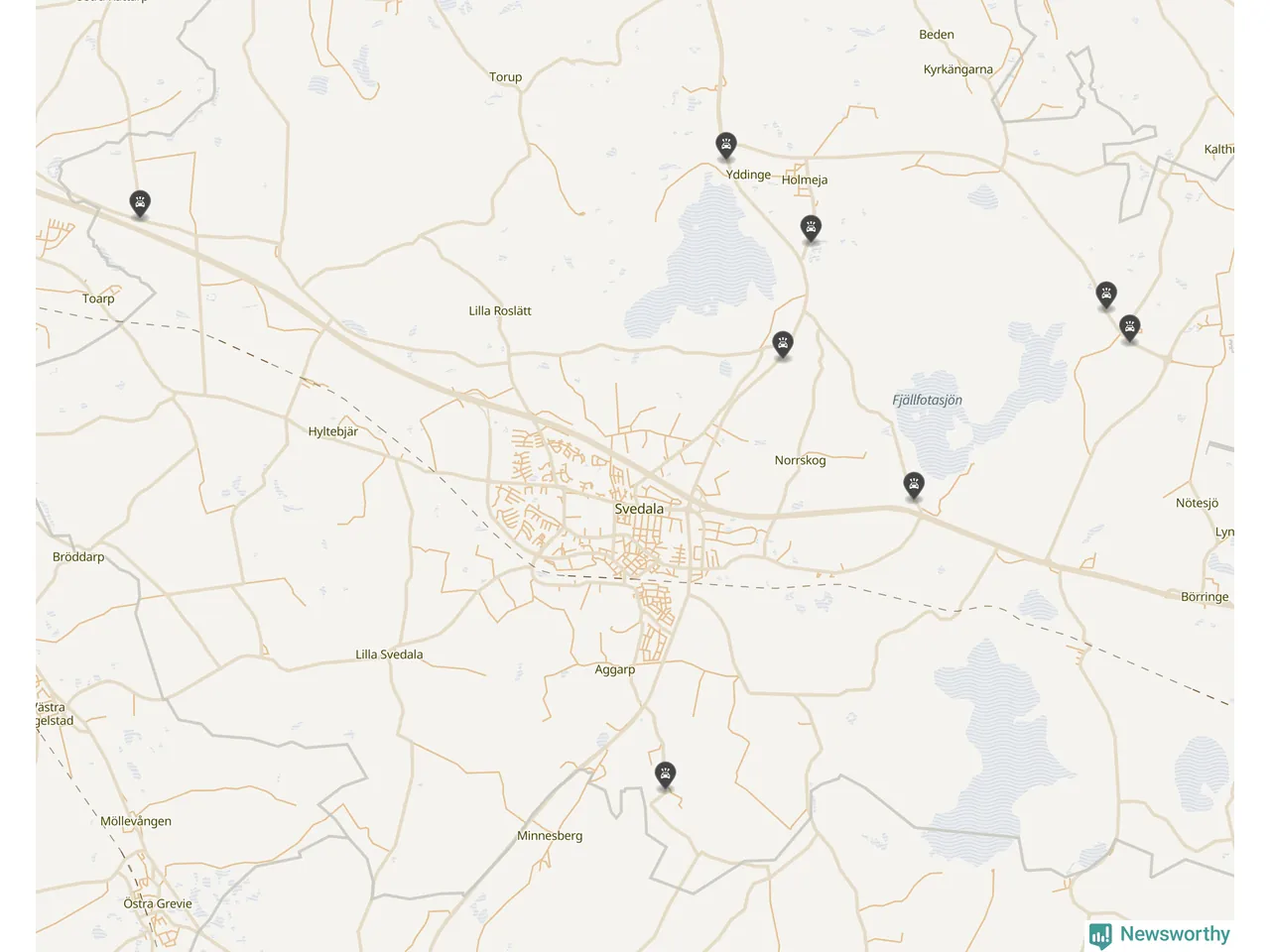Click the car marker near Toarp highway
This screenshot has width=1270, height=952.
(x=140, y=203)
